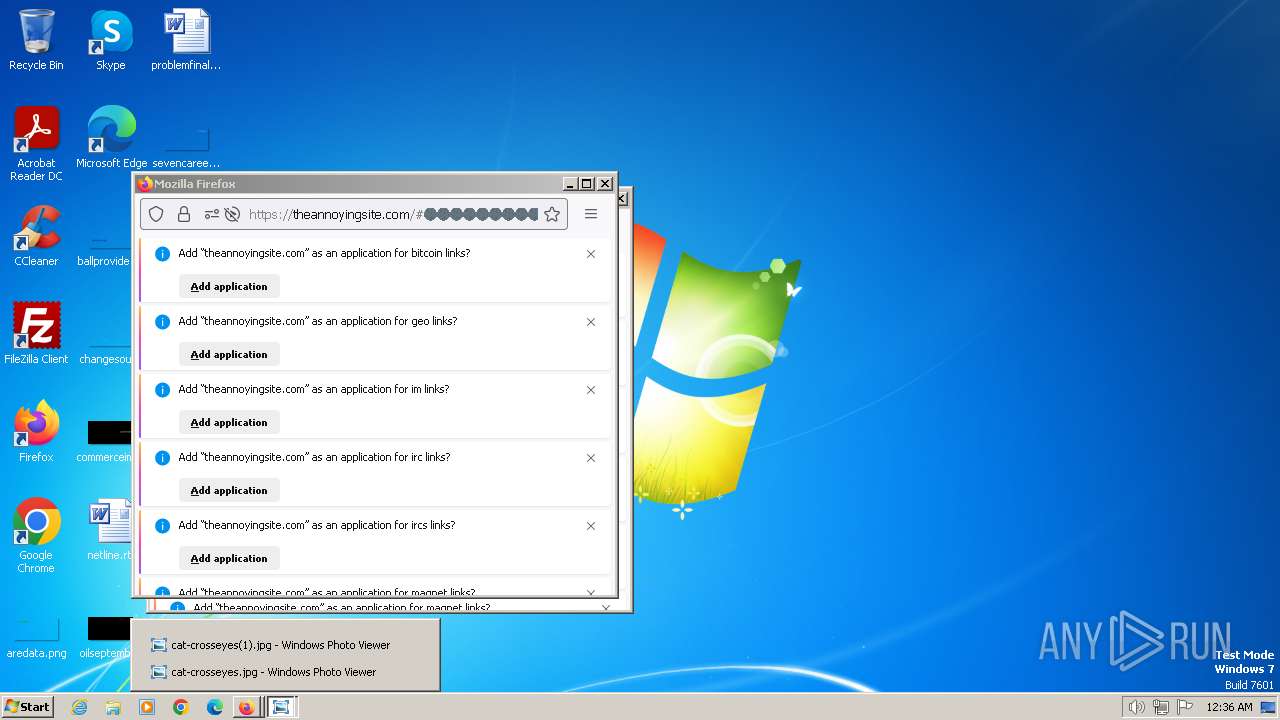Open the Start menu
Screen dimensions: 1280x720
pos(27,707)
